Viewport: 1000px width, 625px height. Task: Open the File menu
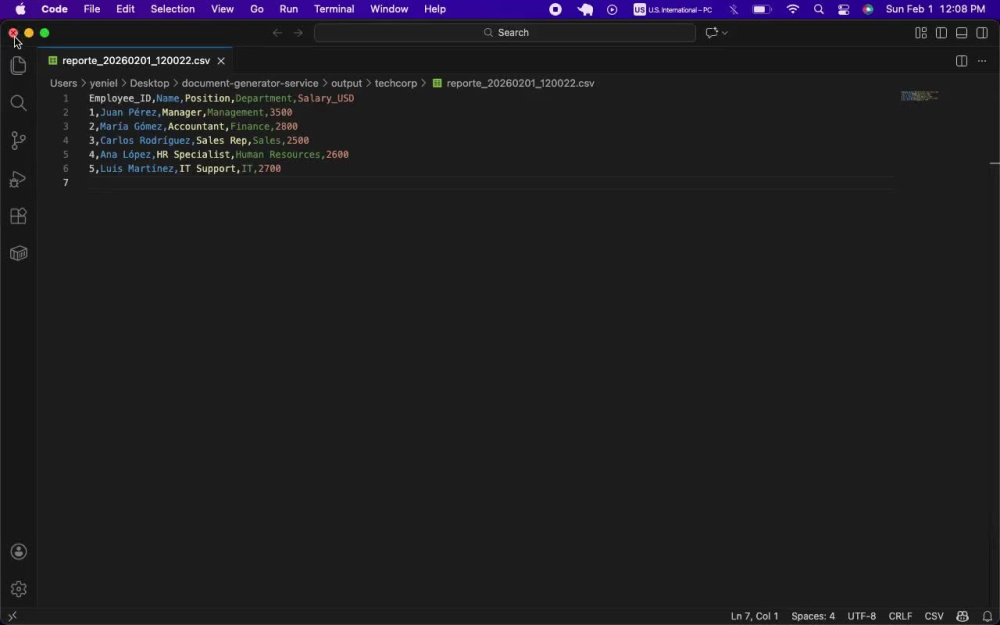[x=92, y=9]
